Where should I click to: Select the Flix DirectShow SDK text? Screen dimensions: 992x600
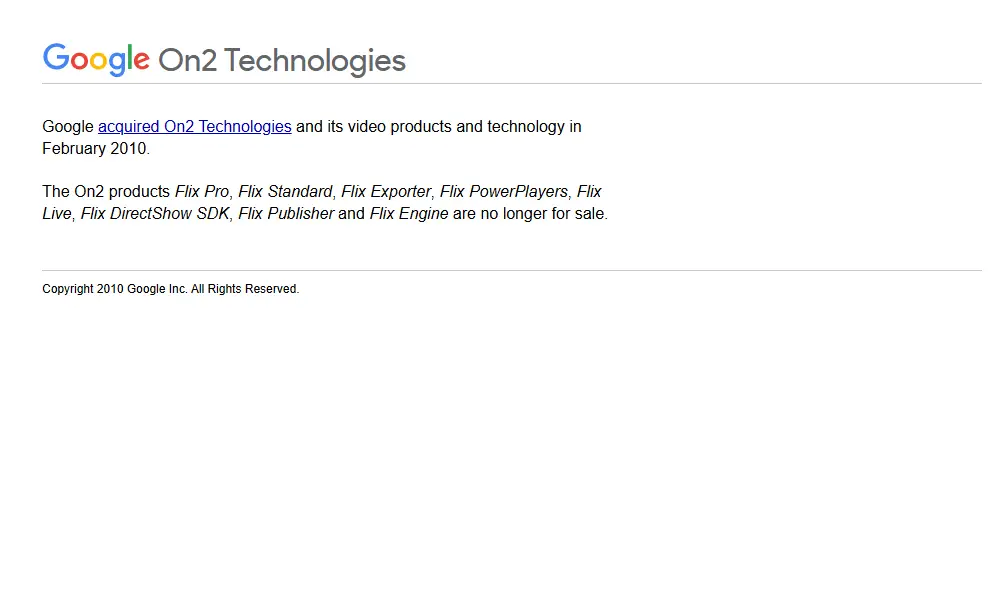[x=155, y=214]
